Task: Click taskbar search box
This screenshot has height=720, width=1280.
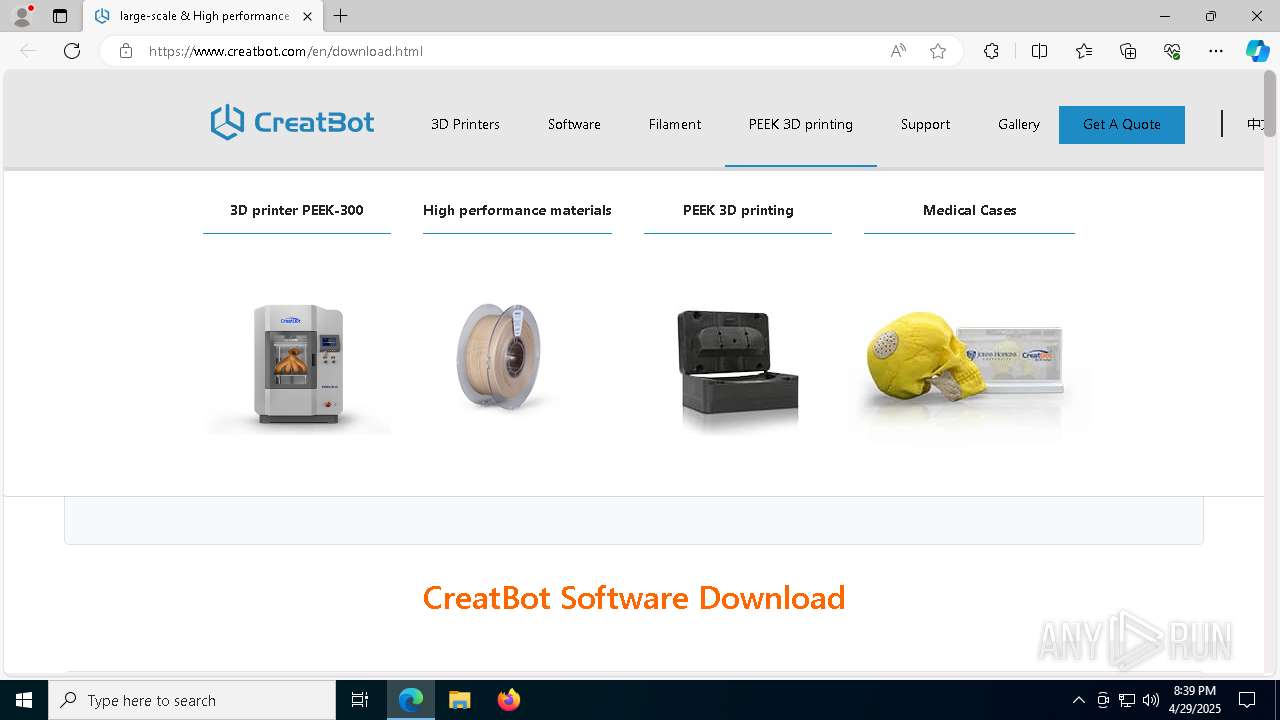Action: (x=192, y=700)
